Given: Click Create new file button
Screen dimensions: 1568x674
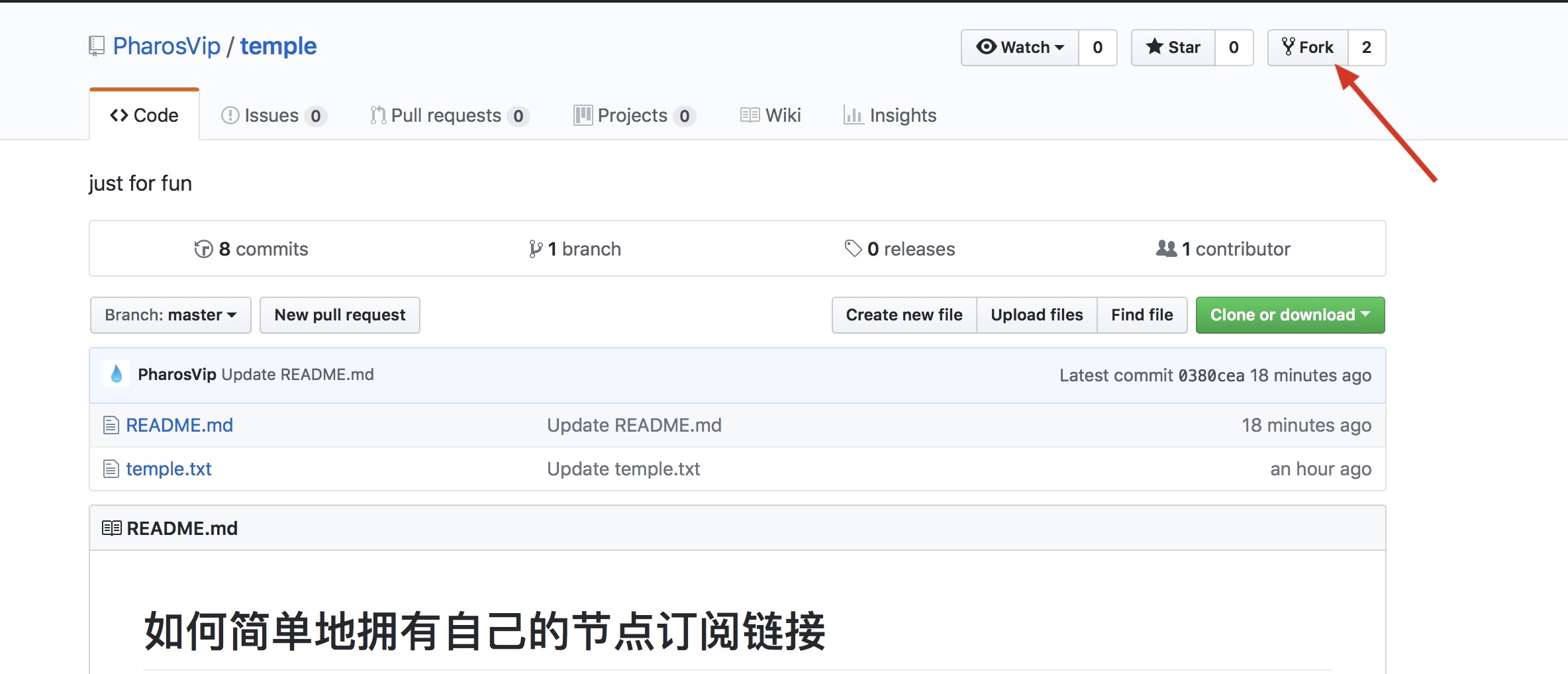Looking at the screenshot, I should point(905,315).
